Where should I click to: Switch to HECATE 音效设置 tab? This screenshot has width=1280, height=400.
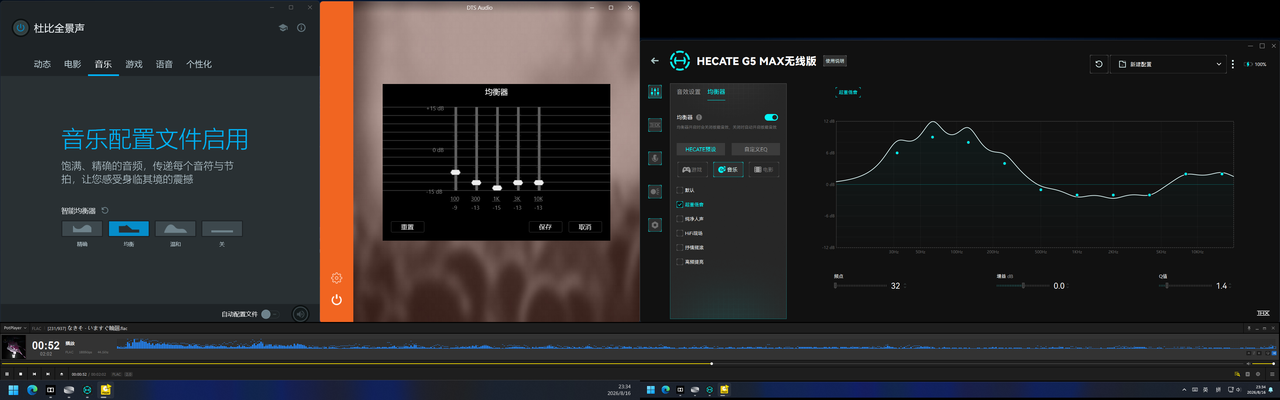[x=688, y=92]
